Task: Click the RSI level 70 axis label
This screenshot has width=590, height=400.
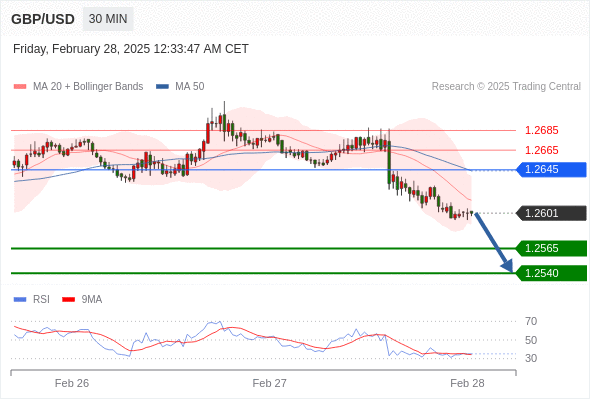Action: click(x=531, y=321)
